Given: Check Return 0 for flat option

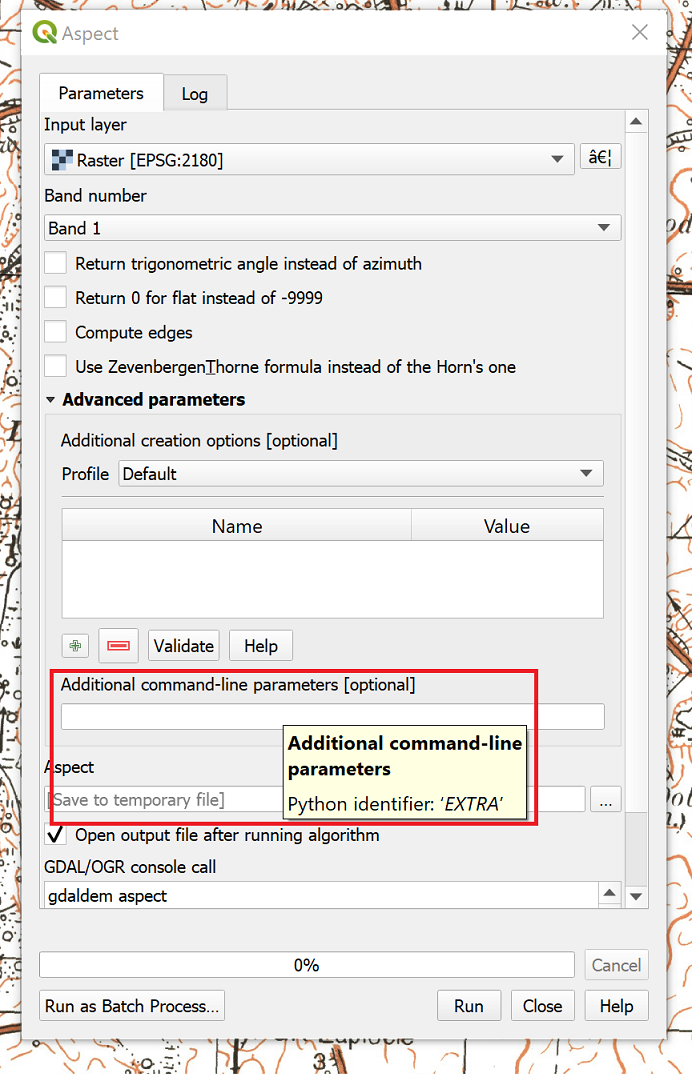Looking at the screenshot, I should click(x=57, y=298).
